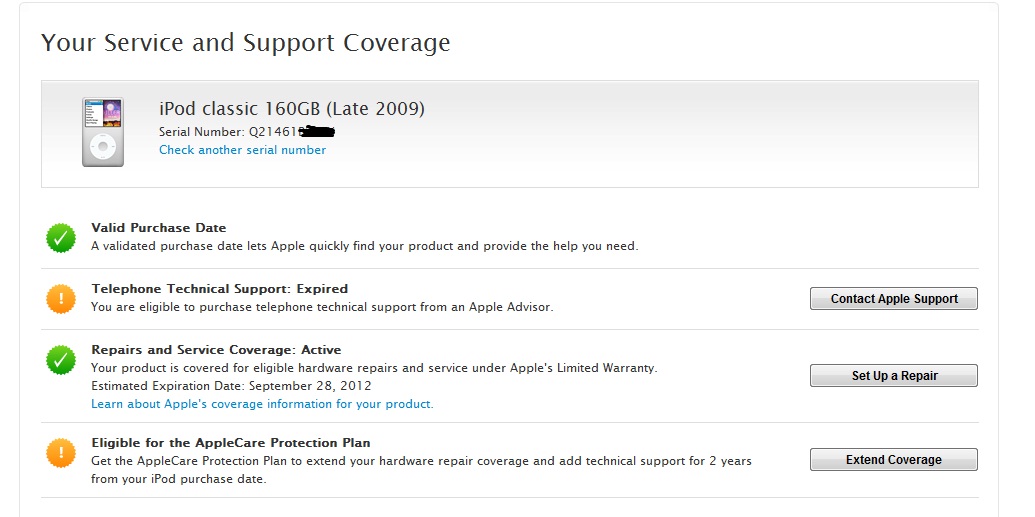Select the Repairs and Service Coverage: Active heading
Screen dimensions: 1035x517
pyautogui.click(x=216, y=350)
